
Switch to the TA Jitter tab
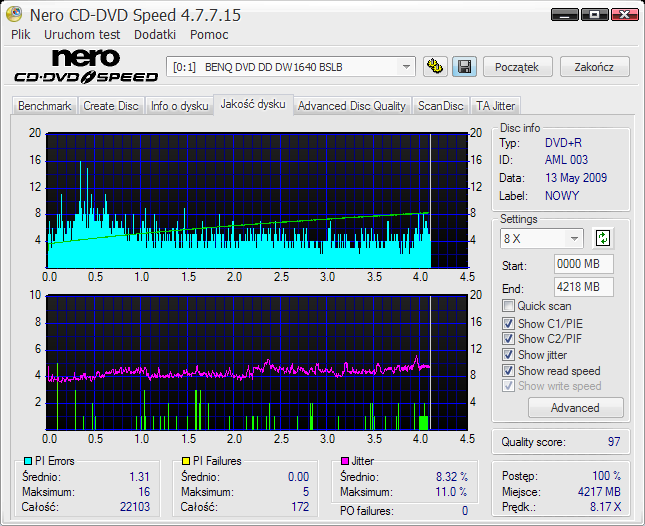pos(495,106)
